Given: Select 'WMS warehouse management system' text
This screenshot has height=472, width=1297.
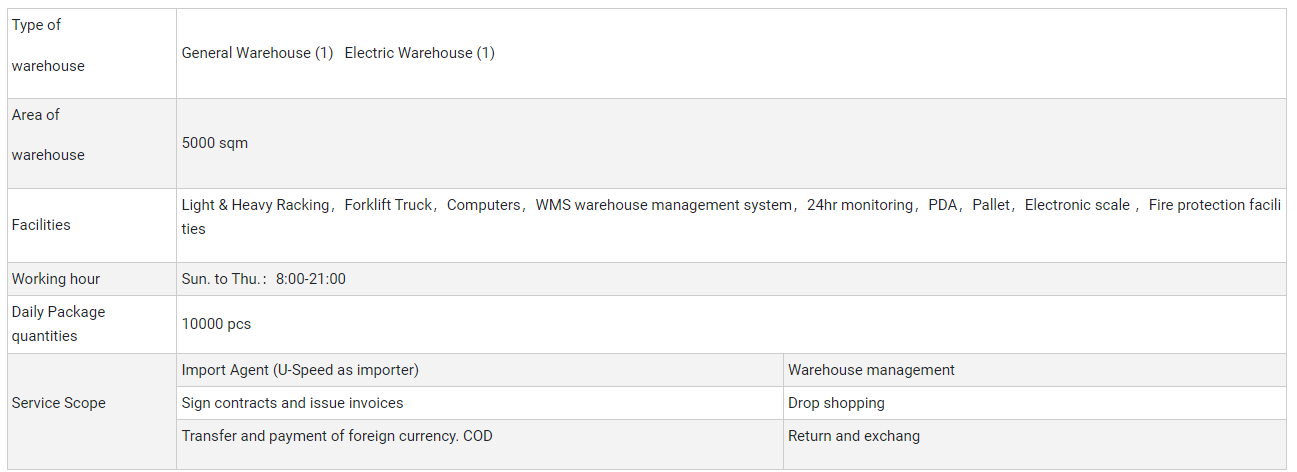Looking at the screenshot, I should [x=663, y=205].
